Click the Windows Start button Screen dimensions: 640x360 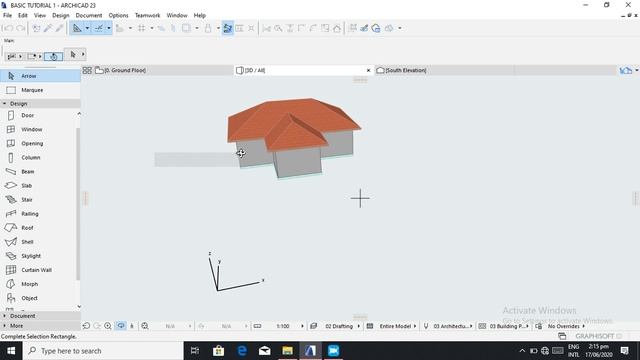[11, 351]
